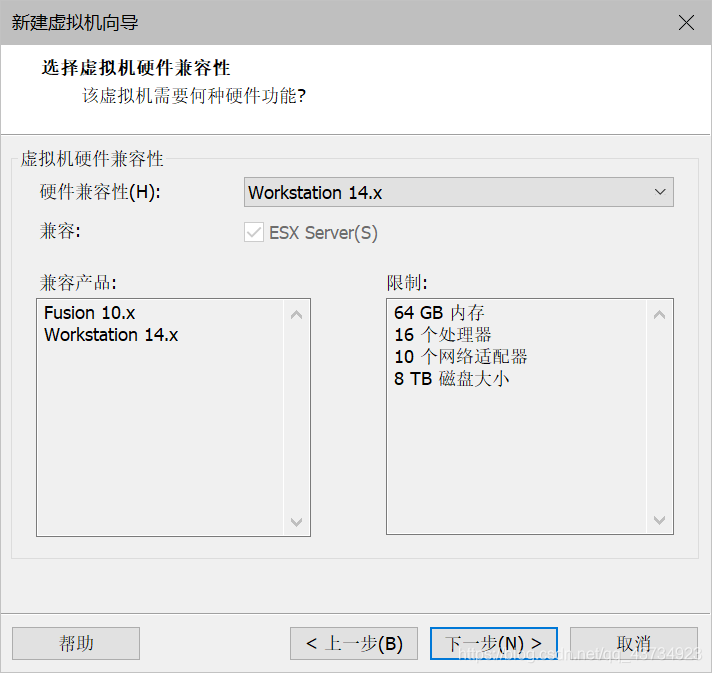Toggle the ESX Server(S) checkbox
712x673 pixels.
pos(253,233)
